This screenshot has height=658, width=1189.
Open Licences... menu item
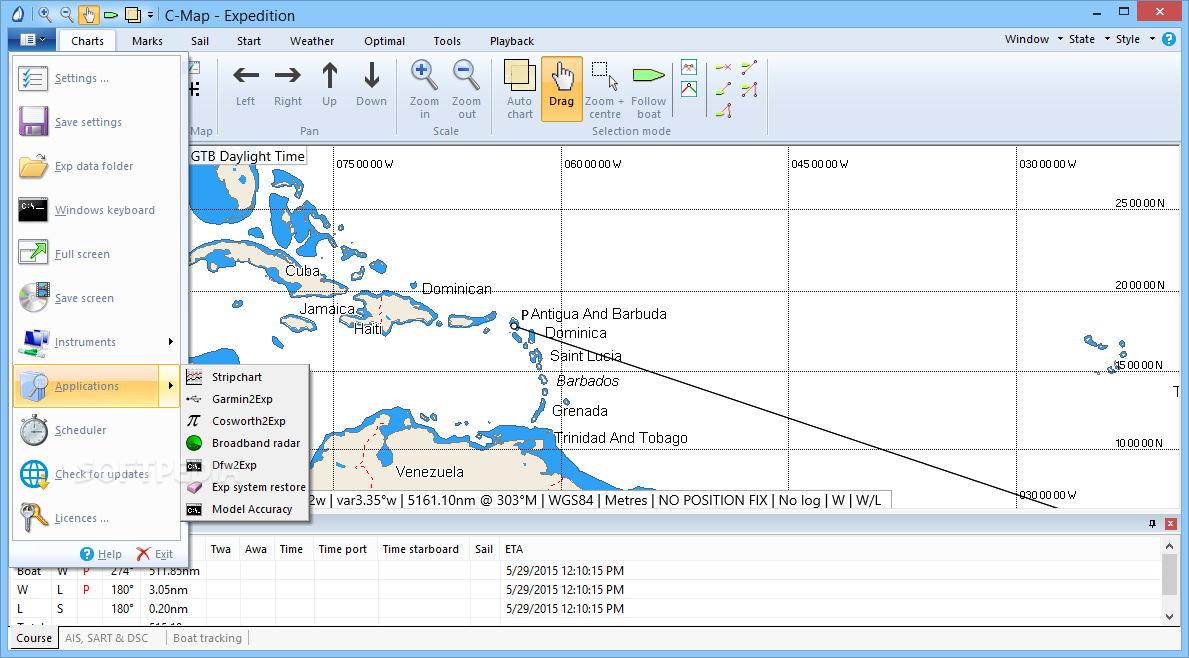point(96,518)
